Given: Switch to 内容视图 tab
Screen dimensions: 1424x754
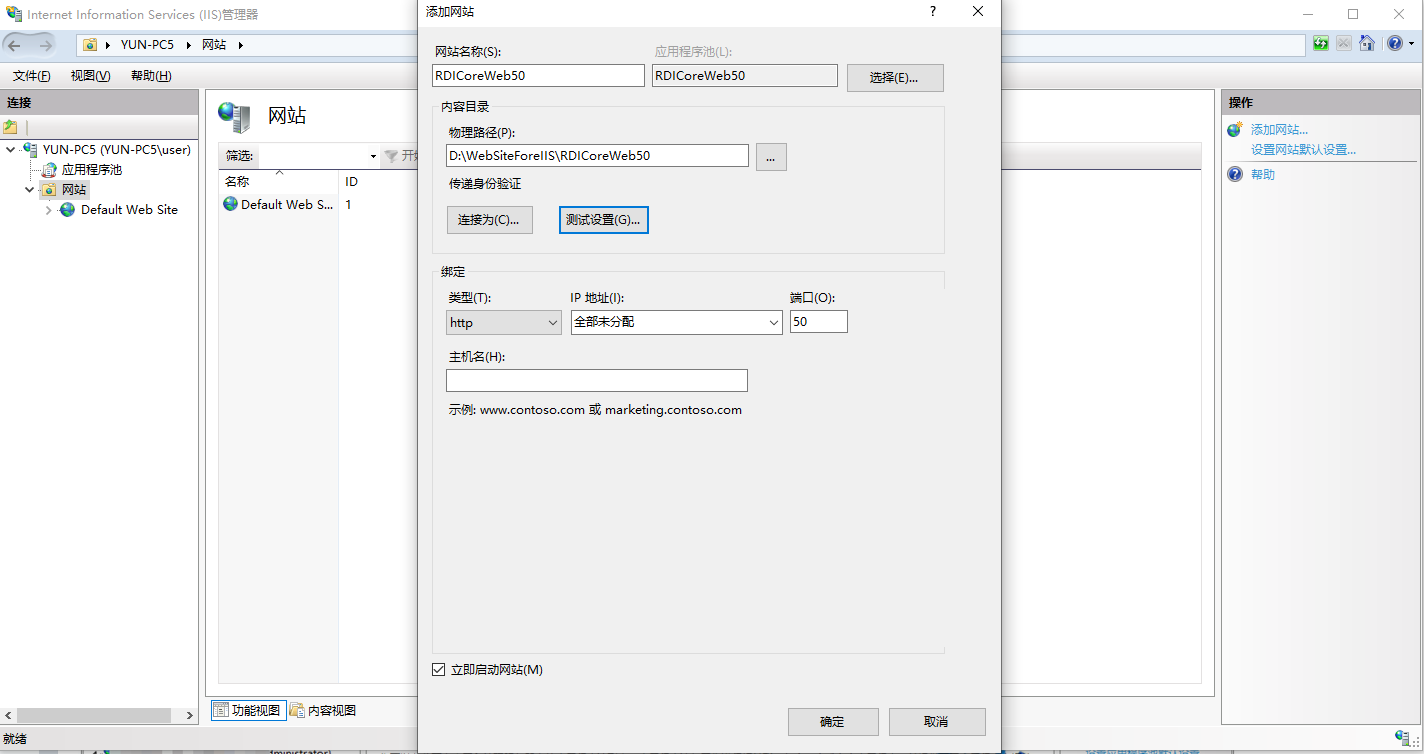Looking at the screenshot, I should [323, 711].
